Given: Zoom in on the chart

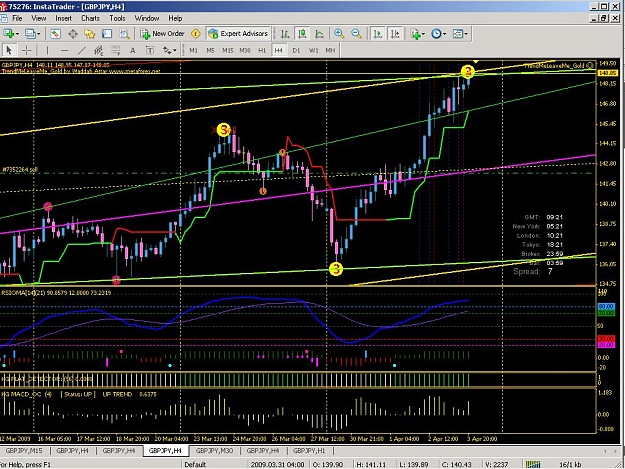Looking at the screenshot, I should pos(339,34).
